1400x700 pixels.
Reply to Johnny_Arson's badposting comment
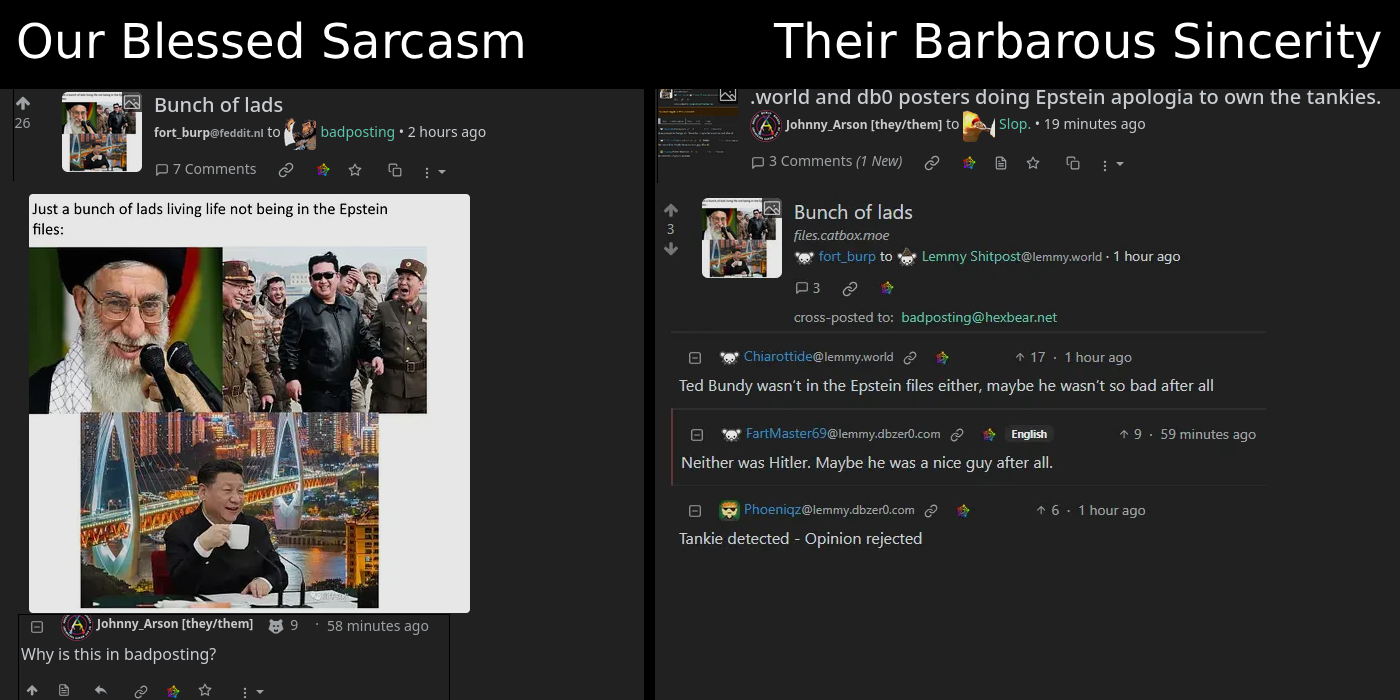101,690
